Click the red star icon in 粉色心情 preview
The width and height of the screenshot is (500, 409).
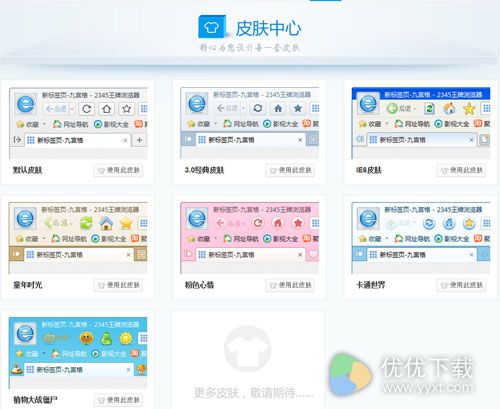298,223
